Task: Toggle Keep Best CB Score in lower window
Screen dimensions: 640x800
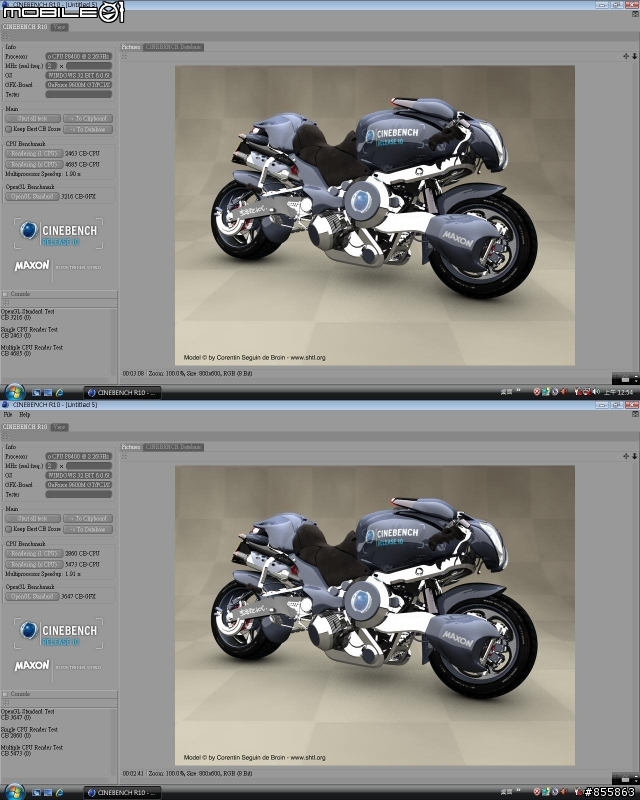Action: point(9,530)
